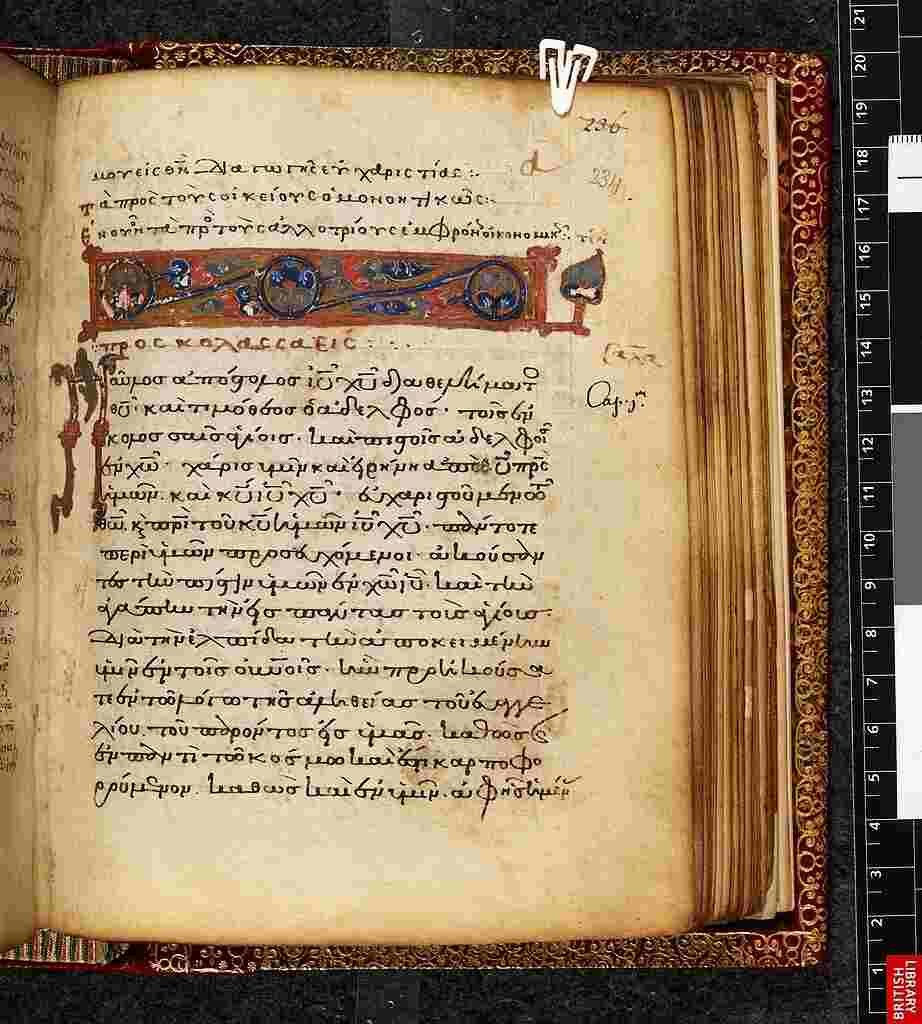Screen dimensions: 922x1024
Task: Click ruler marking 18
Action: point(862,159)
